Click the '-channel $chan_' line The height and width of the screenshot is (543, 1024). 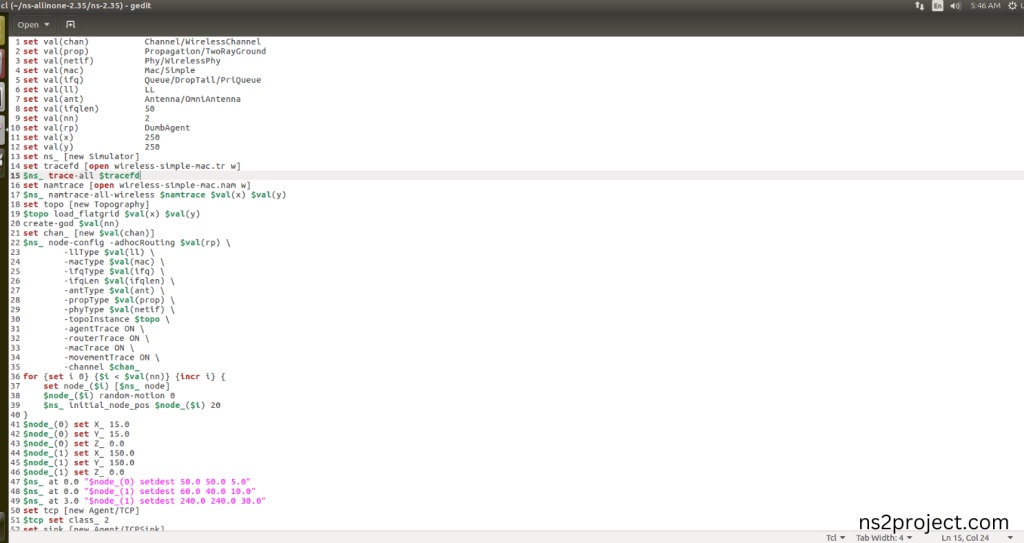tap(102, 367)
